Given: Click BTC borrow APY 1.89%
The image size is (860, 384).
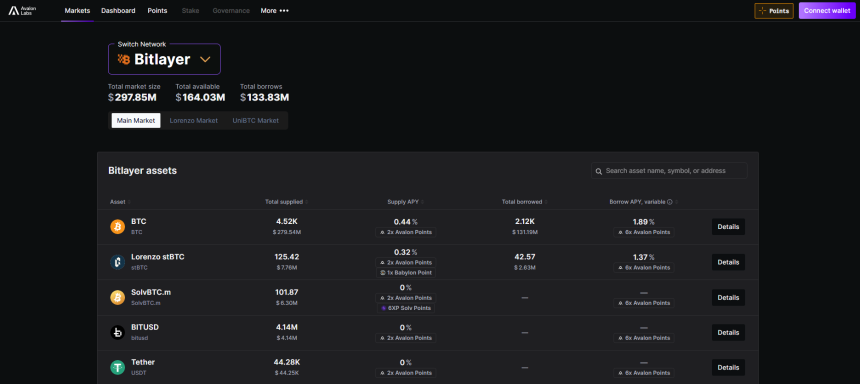Looking at the screenshot, I should click(x=643, y=222).
